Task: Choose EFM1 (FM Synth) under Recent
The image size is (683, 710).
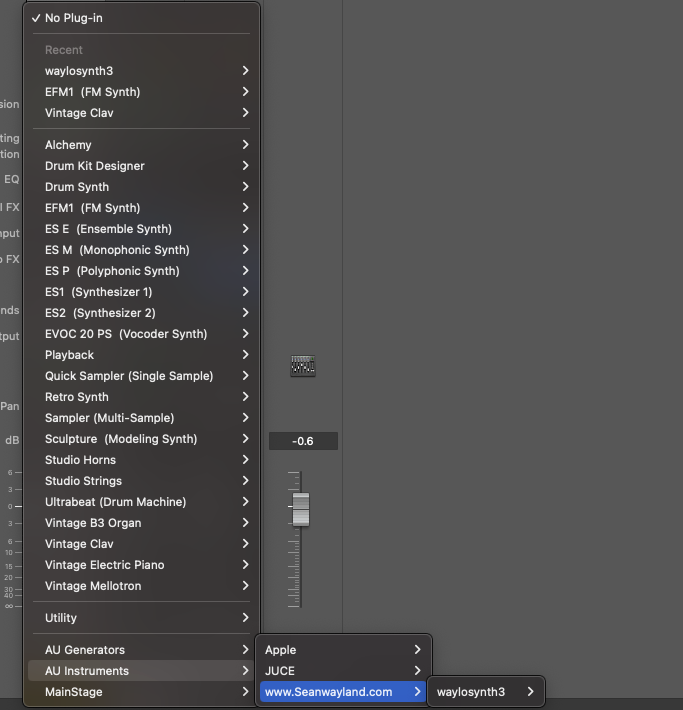Action: point(141,92)
